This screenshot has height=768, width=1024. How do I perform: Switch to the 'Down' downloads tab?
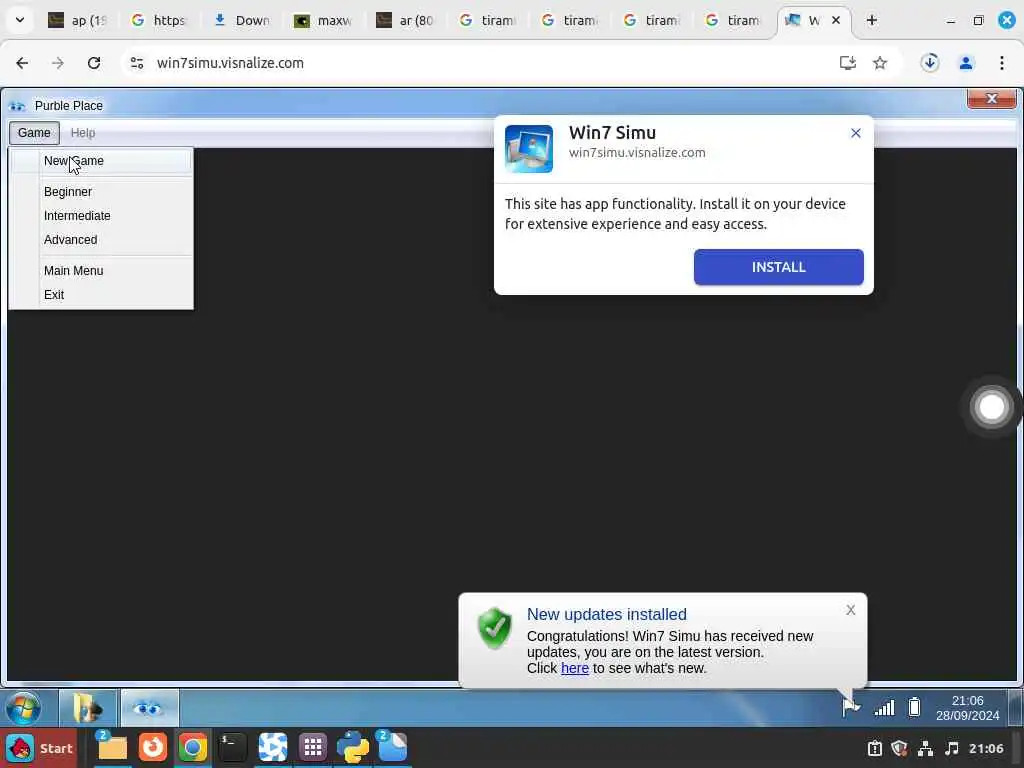[x=242, y=20]
